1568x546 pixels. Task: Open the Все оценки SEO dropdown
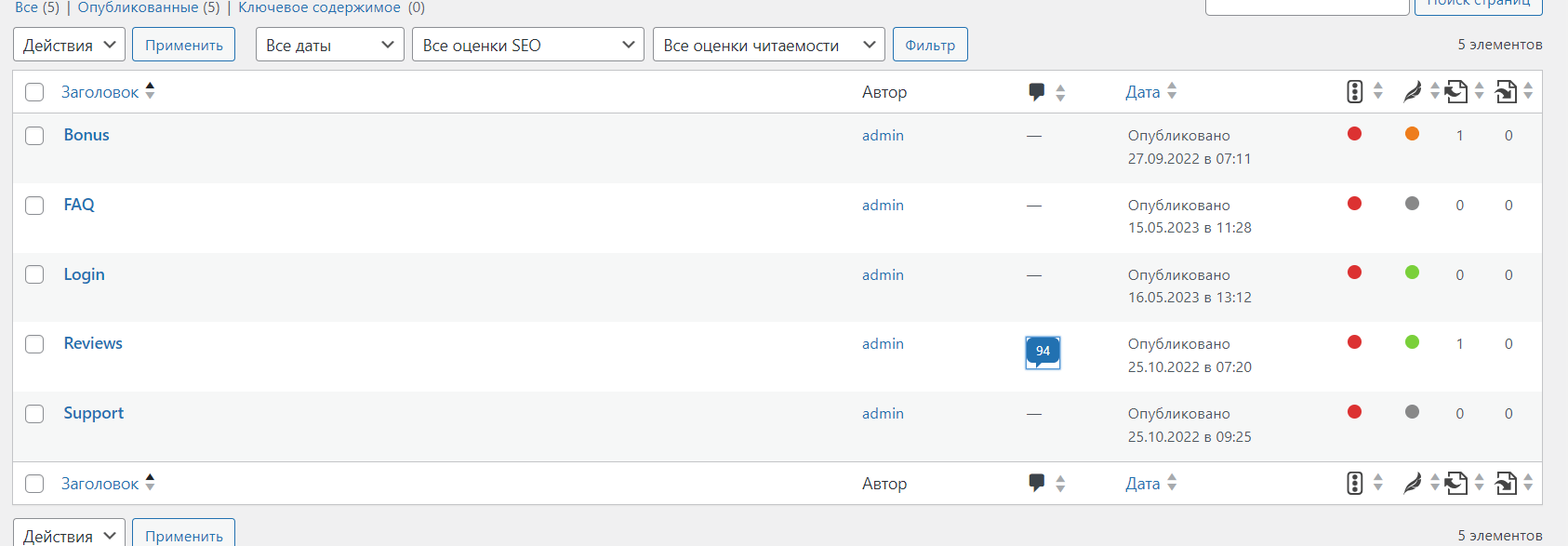click(528, 45)
